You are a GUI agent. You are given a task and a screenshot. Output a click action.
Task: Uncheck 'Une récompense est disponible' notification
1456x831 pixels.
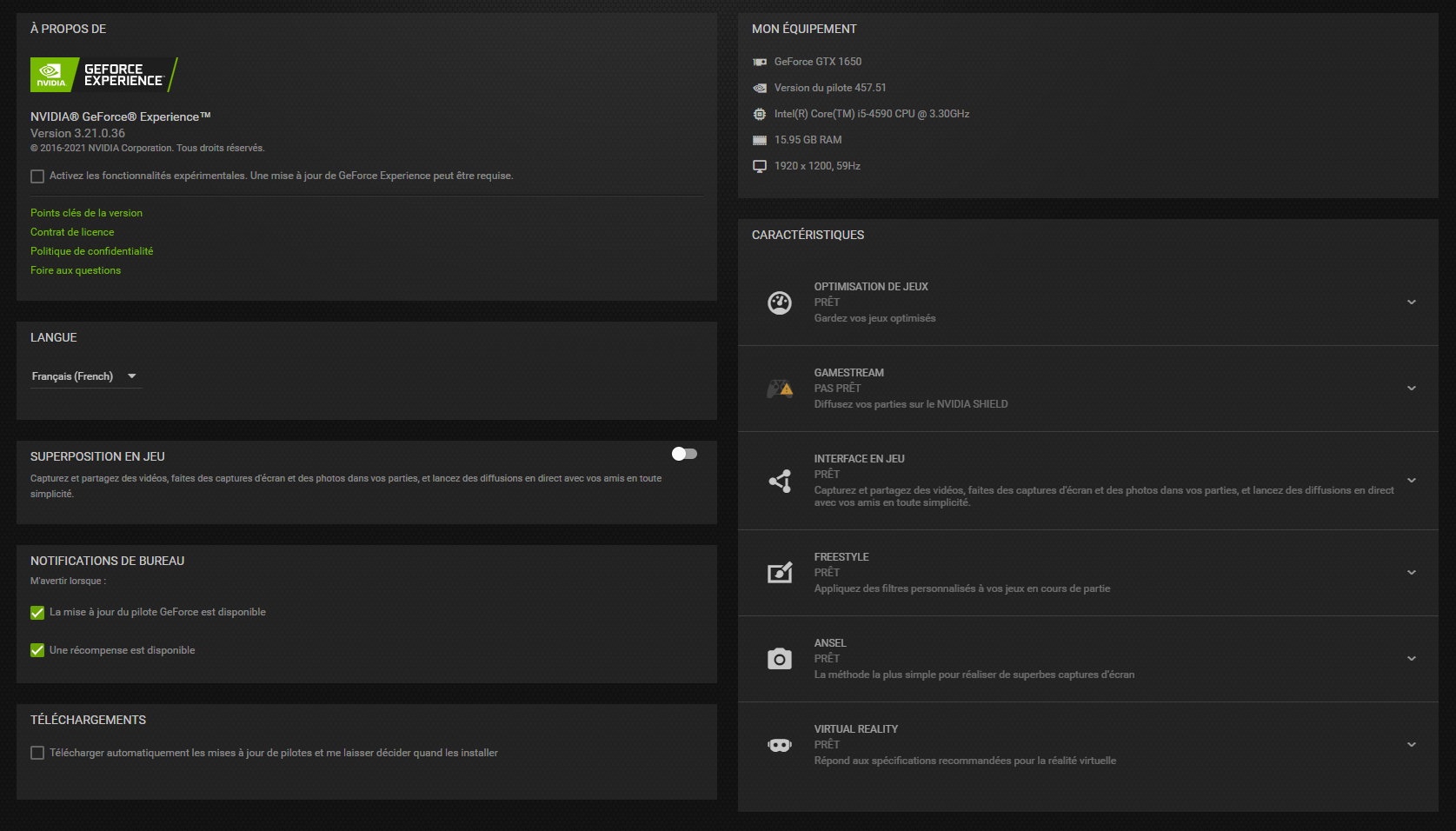(37, 650)
